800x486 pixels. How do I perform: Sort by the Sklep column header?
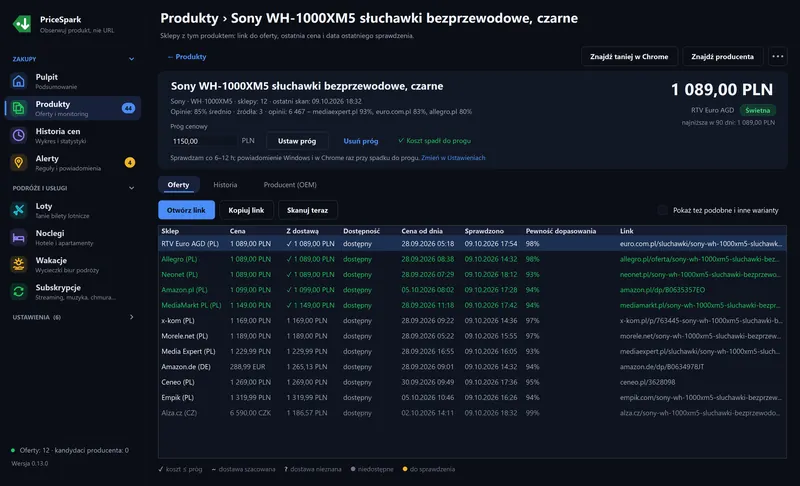coord(170,231)
